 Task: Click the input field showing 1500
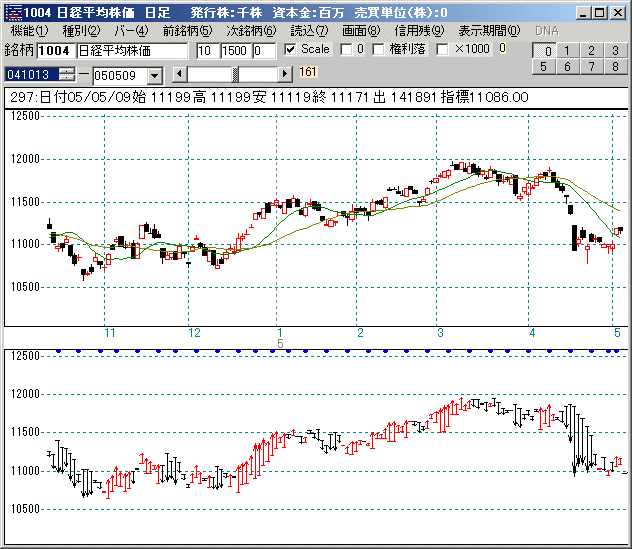click(x=235, y=51)
